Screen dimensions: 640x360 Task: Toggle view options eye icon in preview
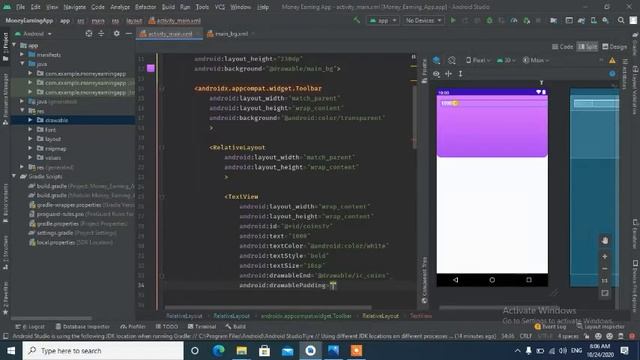coord(436,74)
